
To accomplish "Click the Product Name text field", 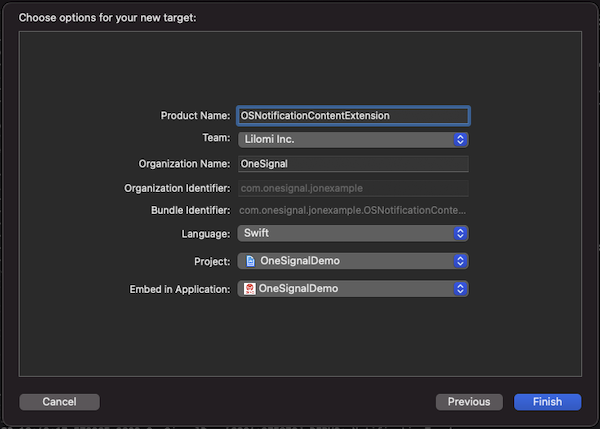I will pos(353,116).
